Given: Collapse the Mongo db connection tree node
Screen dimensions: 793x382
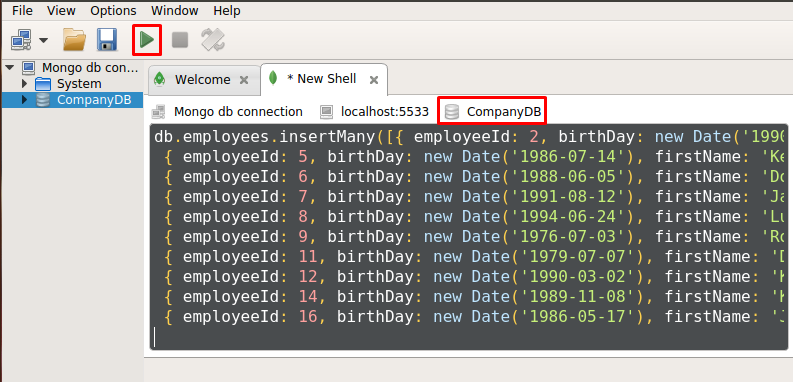Looking at the screenshot, I should 10,67.
